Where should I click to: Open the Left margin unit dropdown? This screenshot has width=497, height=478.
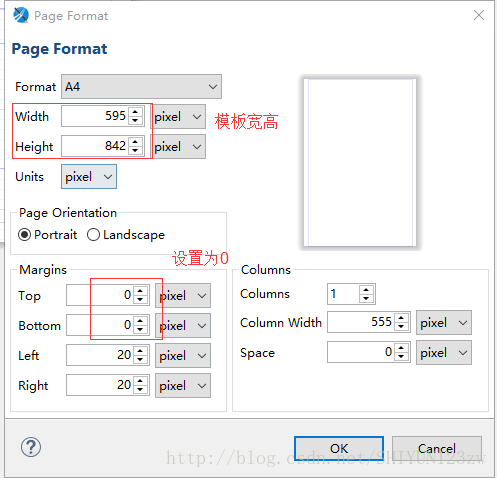pyautogui.click(x=183, y=356)
